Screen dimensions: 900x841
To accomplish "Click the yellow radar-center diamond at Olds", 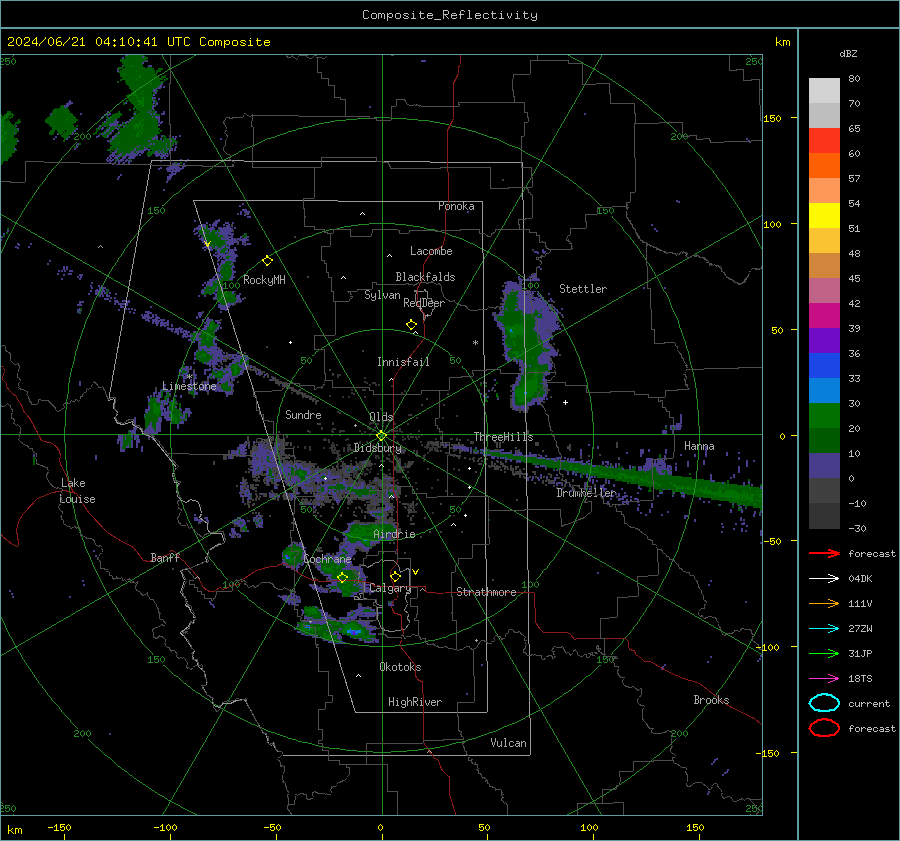I will click(381, 436).
